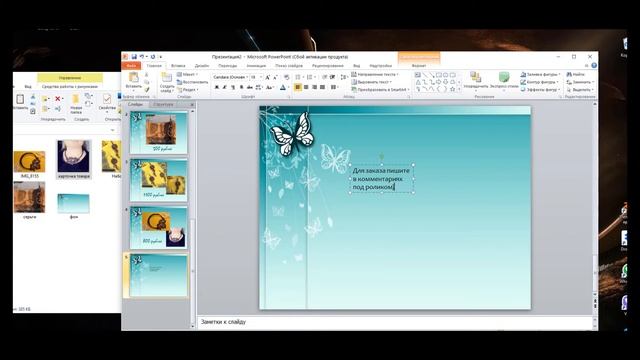Image resolution: width=640 pixels, height=360 pixels.
Task: Switch to the Структура pane tab
Action: tap(163, 104)
